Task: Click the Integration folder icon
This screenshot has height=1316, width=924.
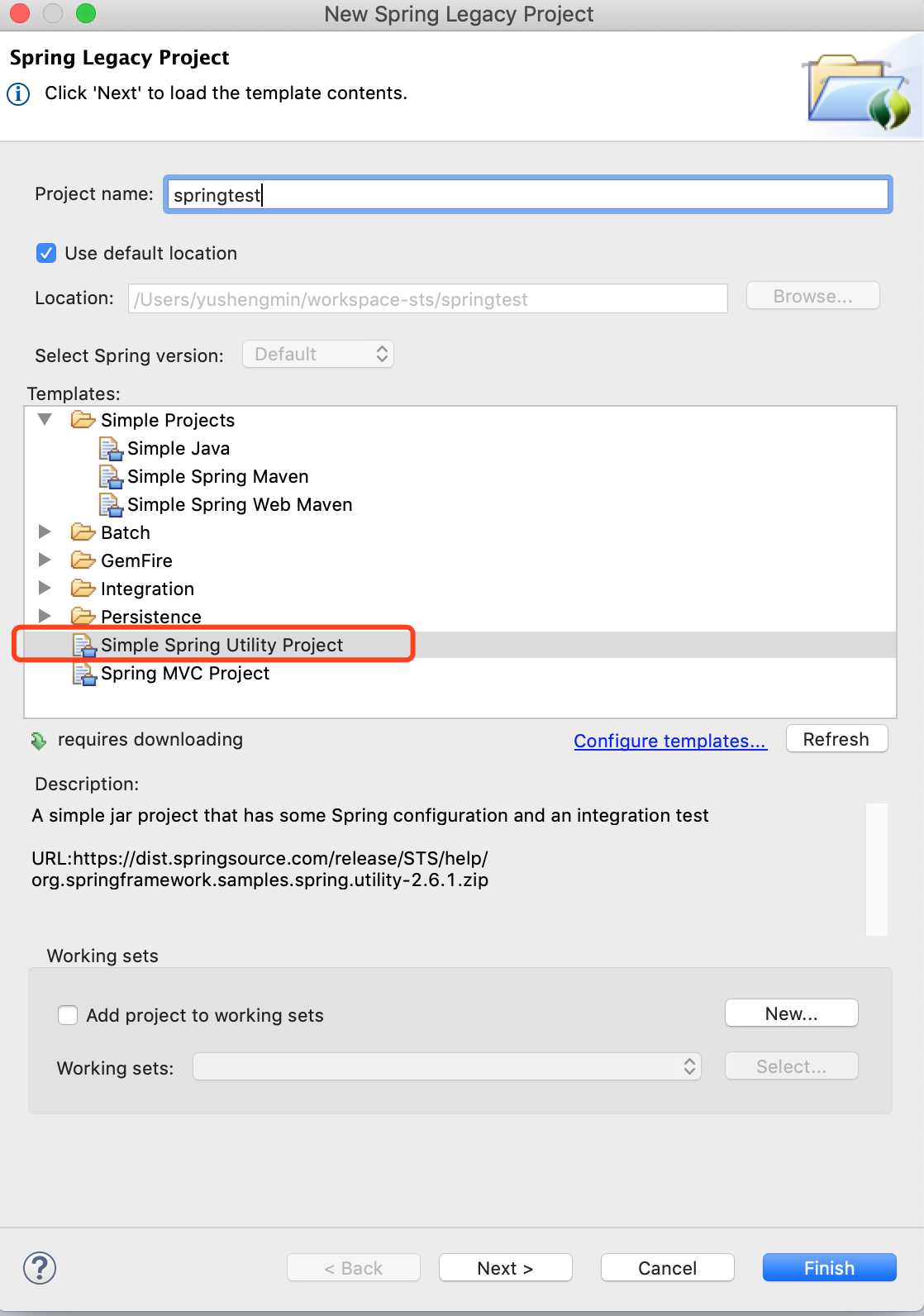Action: (x=83, y=588)
